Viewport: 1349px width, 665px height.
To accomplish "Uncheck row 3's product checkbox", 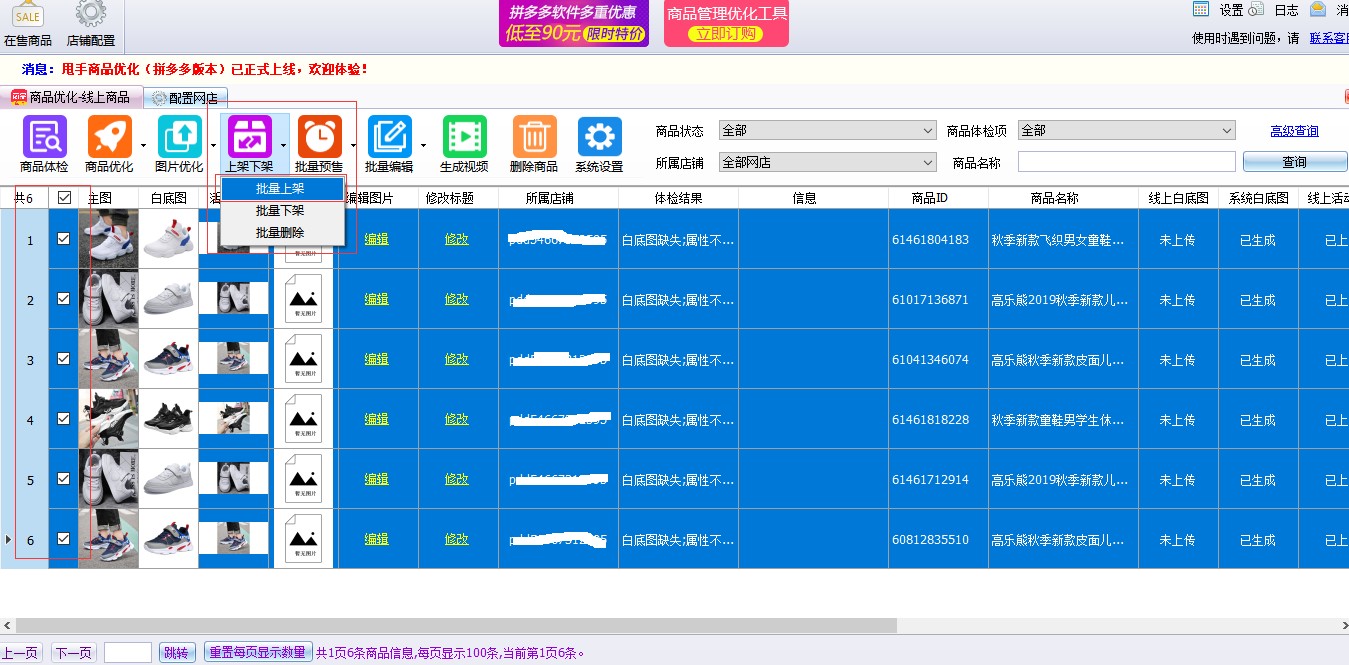I will point(63,359).
